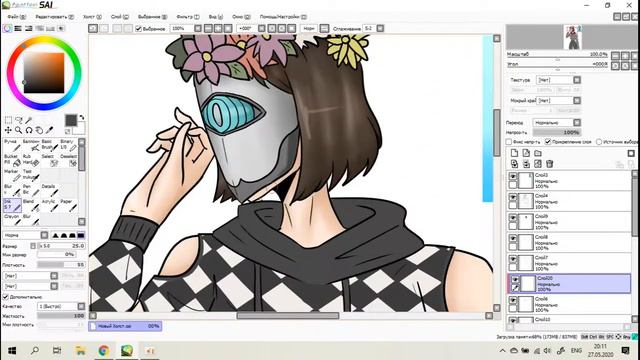
Task: Select the rotate canvas tool
Action: tap(29, 130)
